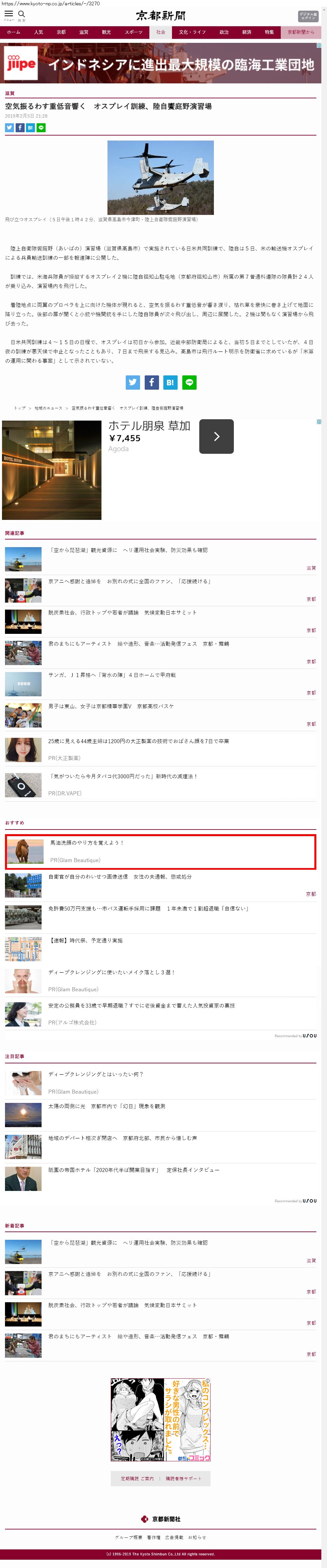This screenshot has height=1568, width=327.
Task: Share article via top Twitter icon
Action: [9, 128]
